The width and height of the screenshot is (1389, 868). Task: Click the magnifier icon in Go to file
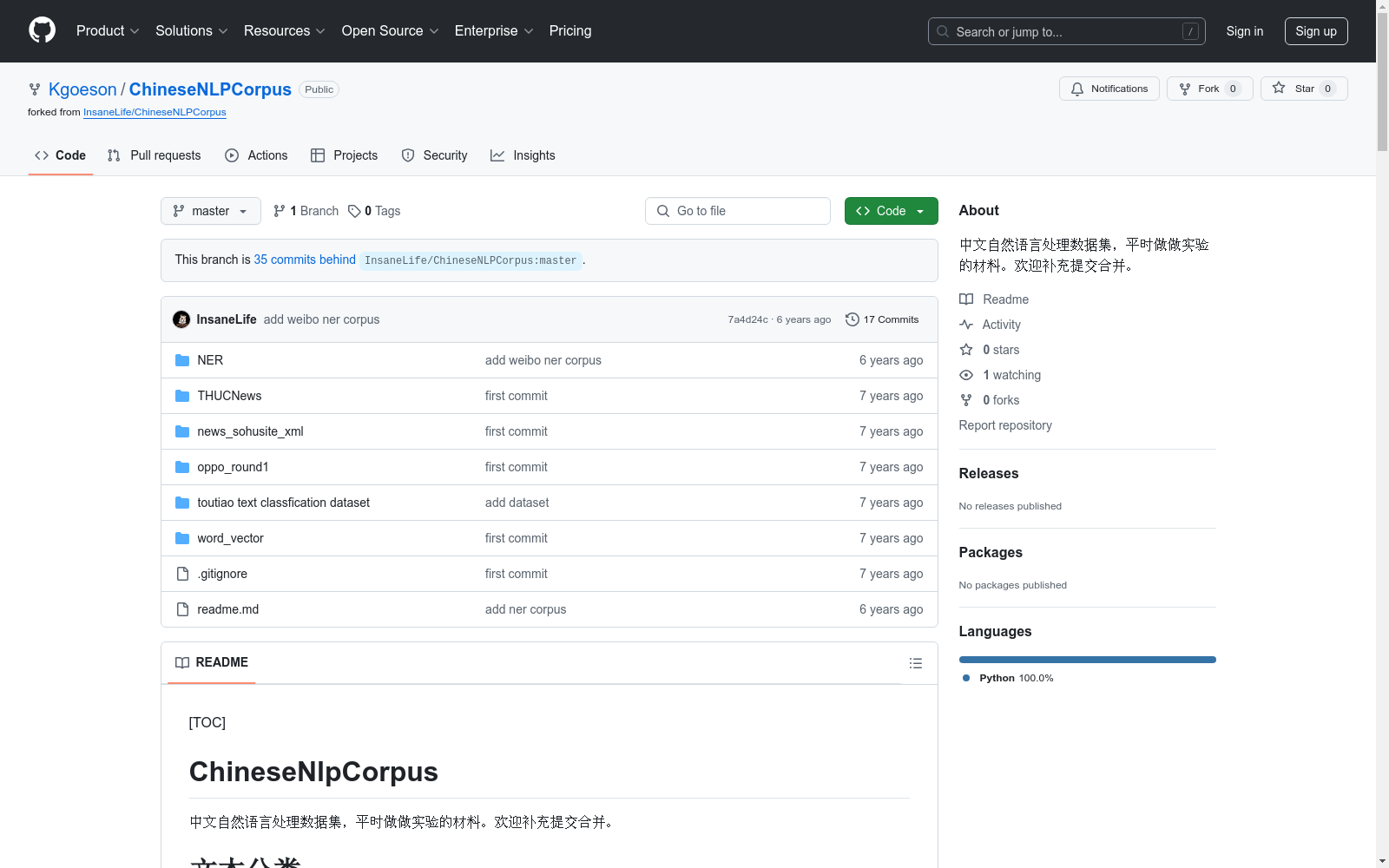[663, 211]
